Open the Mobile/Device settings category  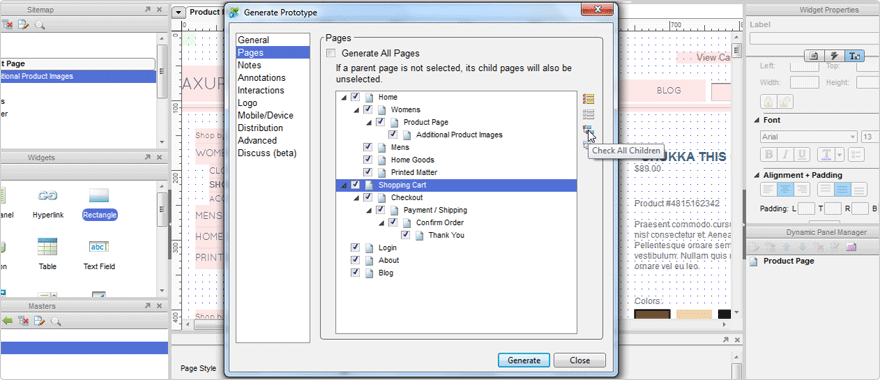coord(265,115)
